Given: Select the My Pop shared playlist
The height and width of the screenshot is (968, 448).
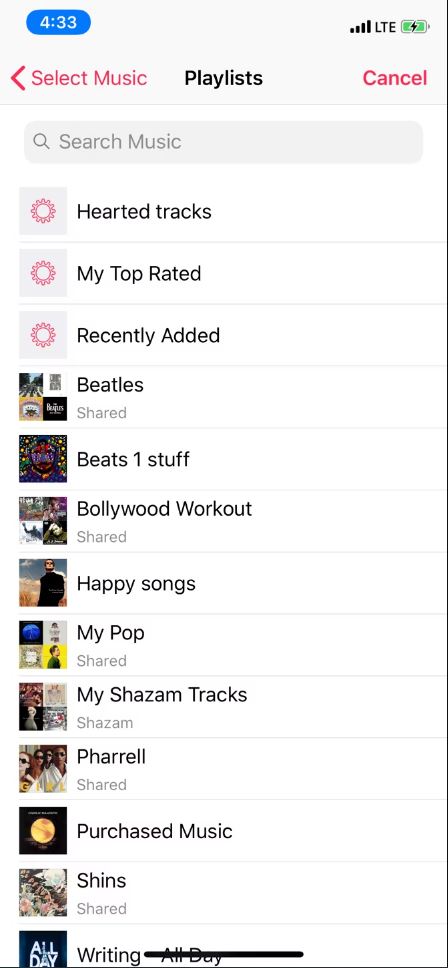Looking at the screenshot, I should pyautogui.click(x=233, y=645).
